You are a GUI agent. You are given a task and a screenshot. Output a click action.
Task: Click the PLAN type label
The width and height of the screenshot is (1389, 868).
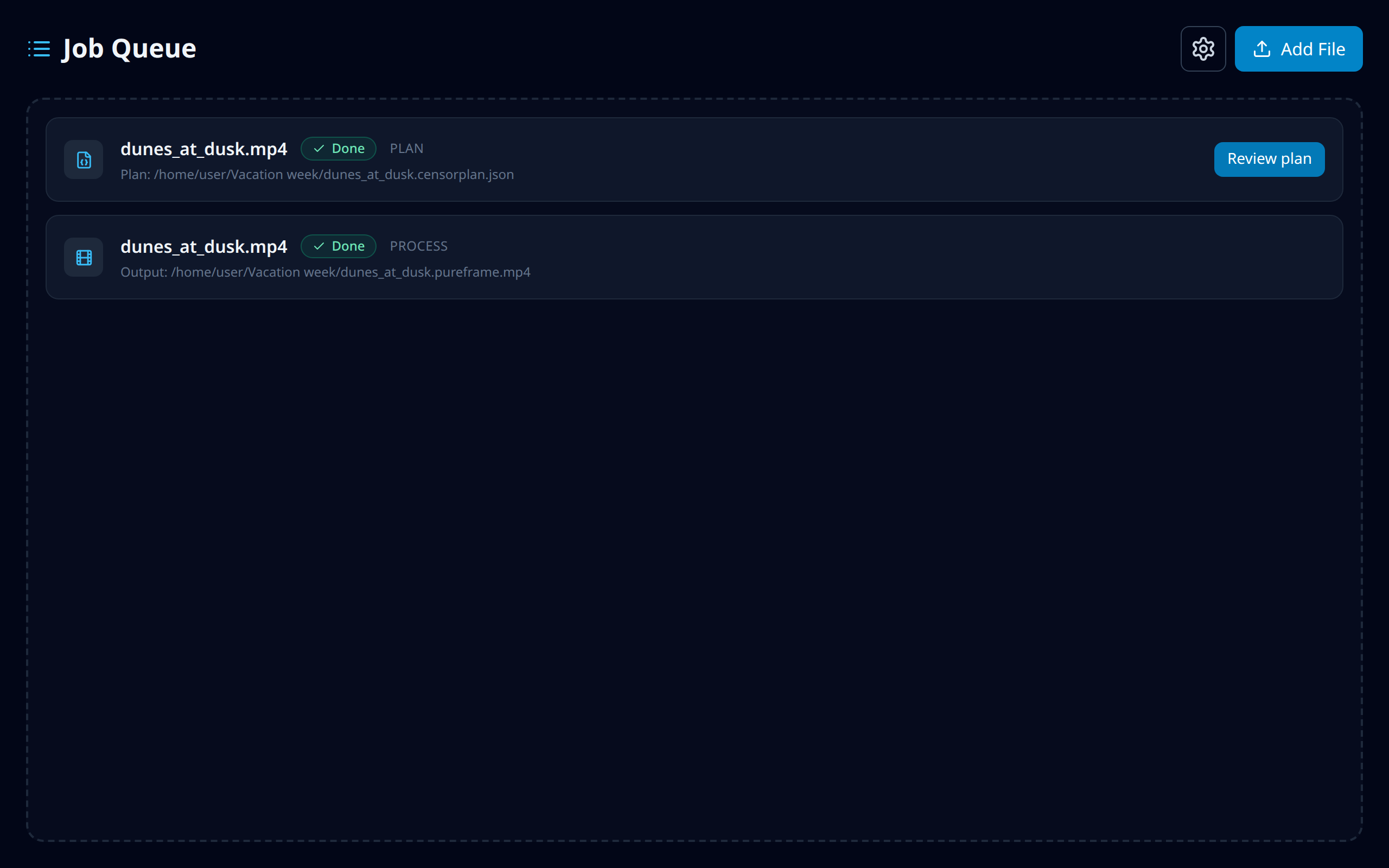click(x=406, y=149)
